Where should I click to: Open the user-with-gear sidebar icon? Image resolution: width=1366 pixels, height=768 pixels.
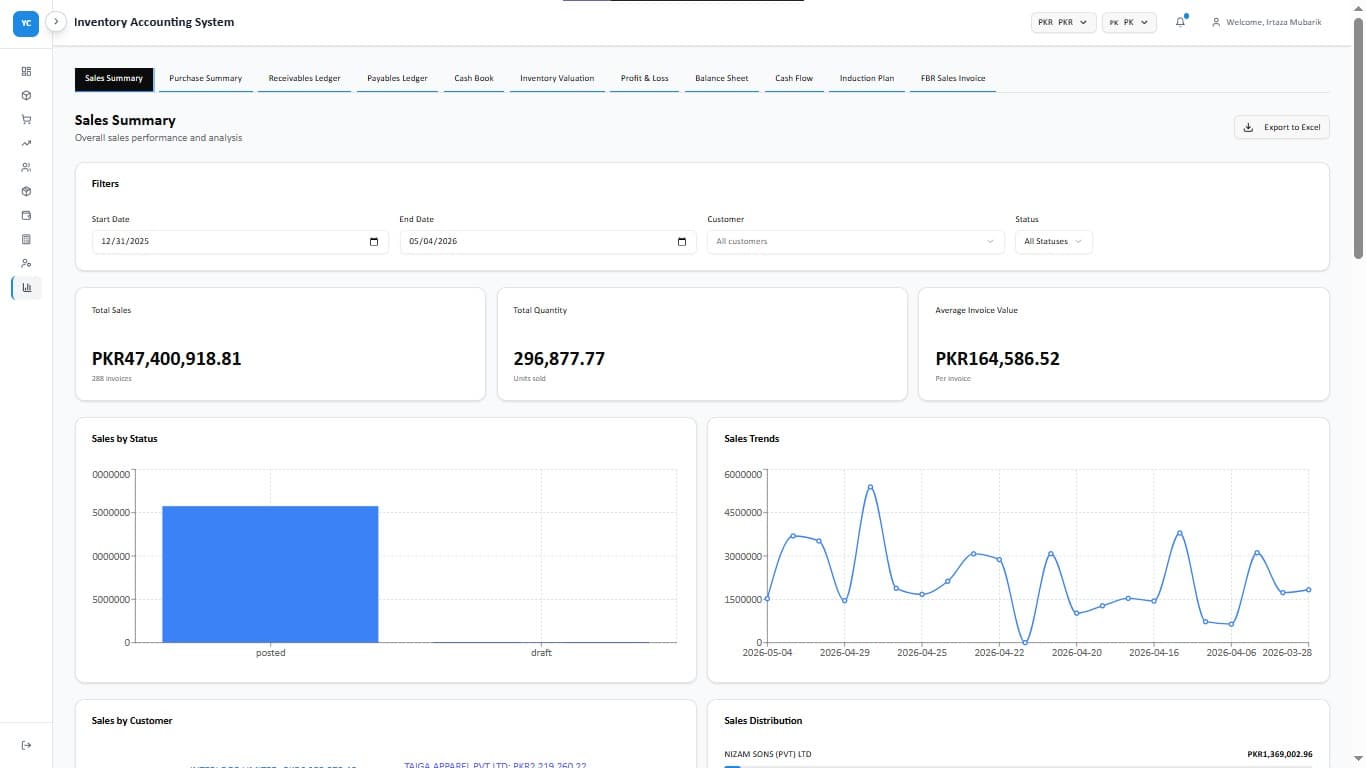pos(26,263)
